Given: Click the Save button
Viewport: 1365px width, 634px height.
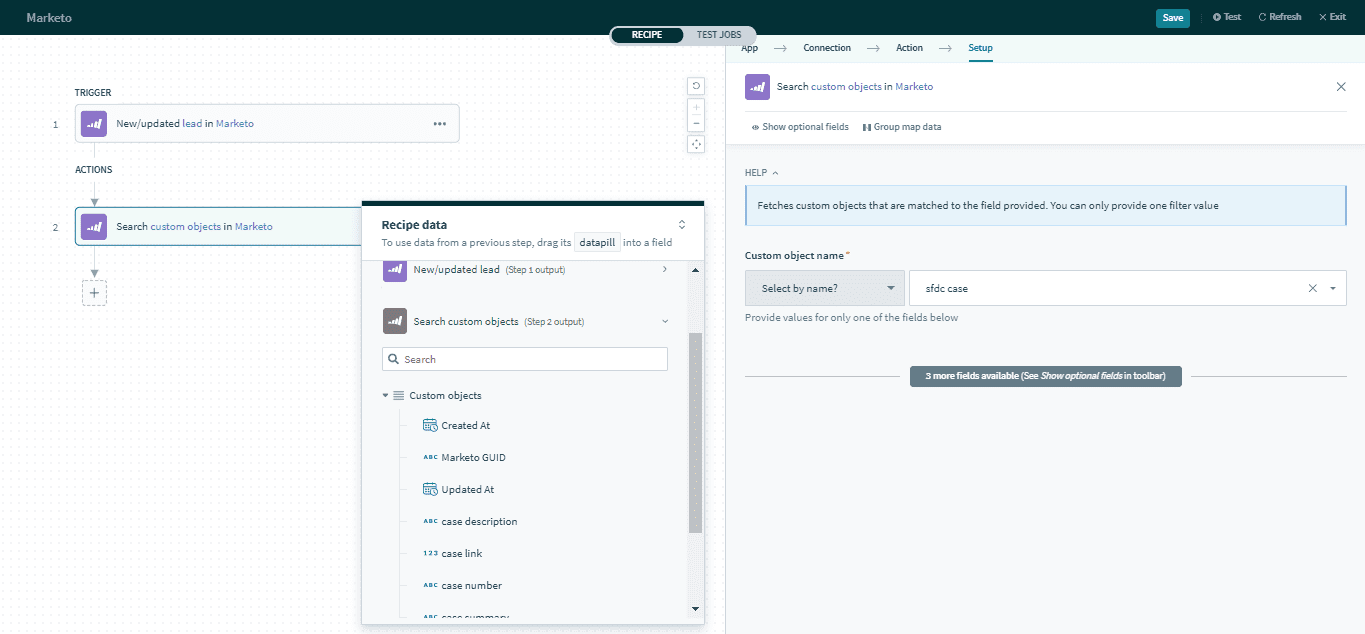Looking at the screenshot, I should click(1172, 17).
